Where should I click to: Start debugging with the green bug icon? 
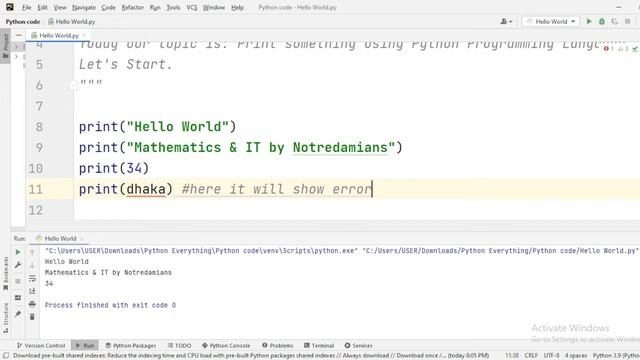click(x=602, y=21)
